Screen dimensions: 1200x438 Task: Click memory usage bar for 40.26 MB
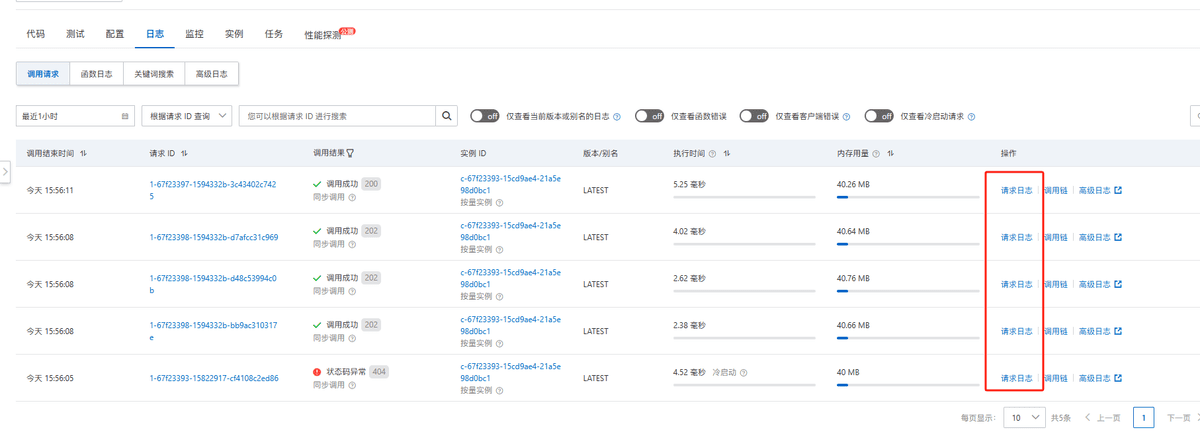907,197
